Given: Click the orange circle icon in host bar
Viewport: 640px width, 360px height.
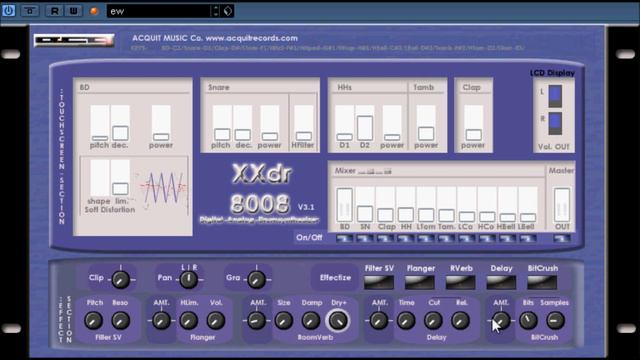Looking at the screenshot, I should [94, 11].
